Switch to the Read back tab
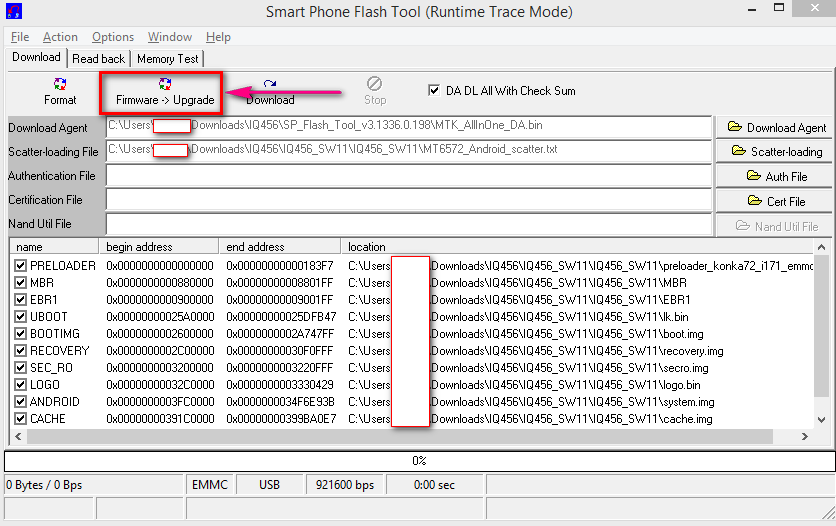The image size is (836, 526). click(x=99, y=59)
